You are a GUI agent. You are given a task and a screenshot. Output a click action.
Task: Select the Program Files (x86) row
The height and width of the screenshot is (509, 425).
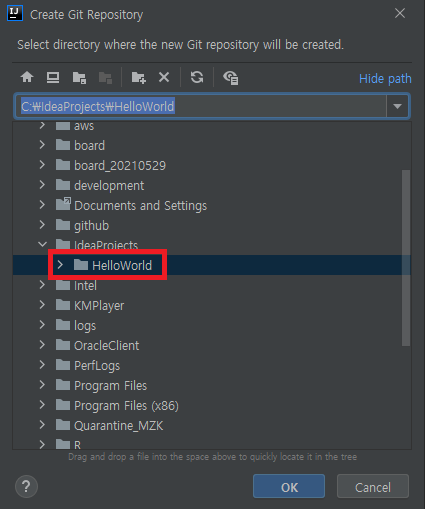pyautogui.click(x=212, y=405)
